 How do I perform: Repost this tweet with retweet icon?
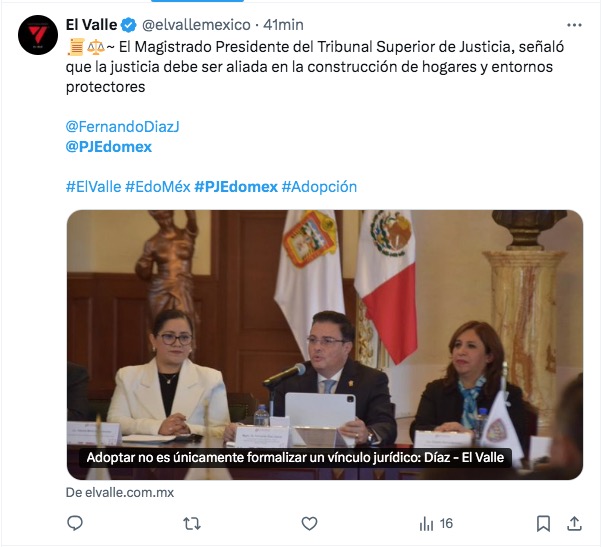(192, 523)
